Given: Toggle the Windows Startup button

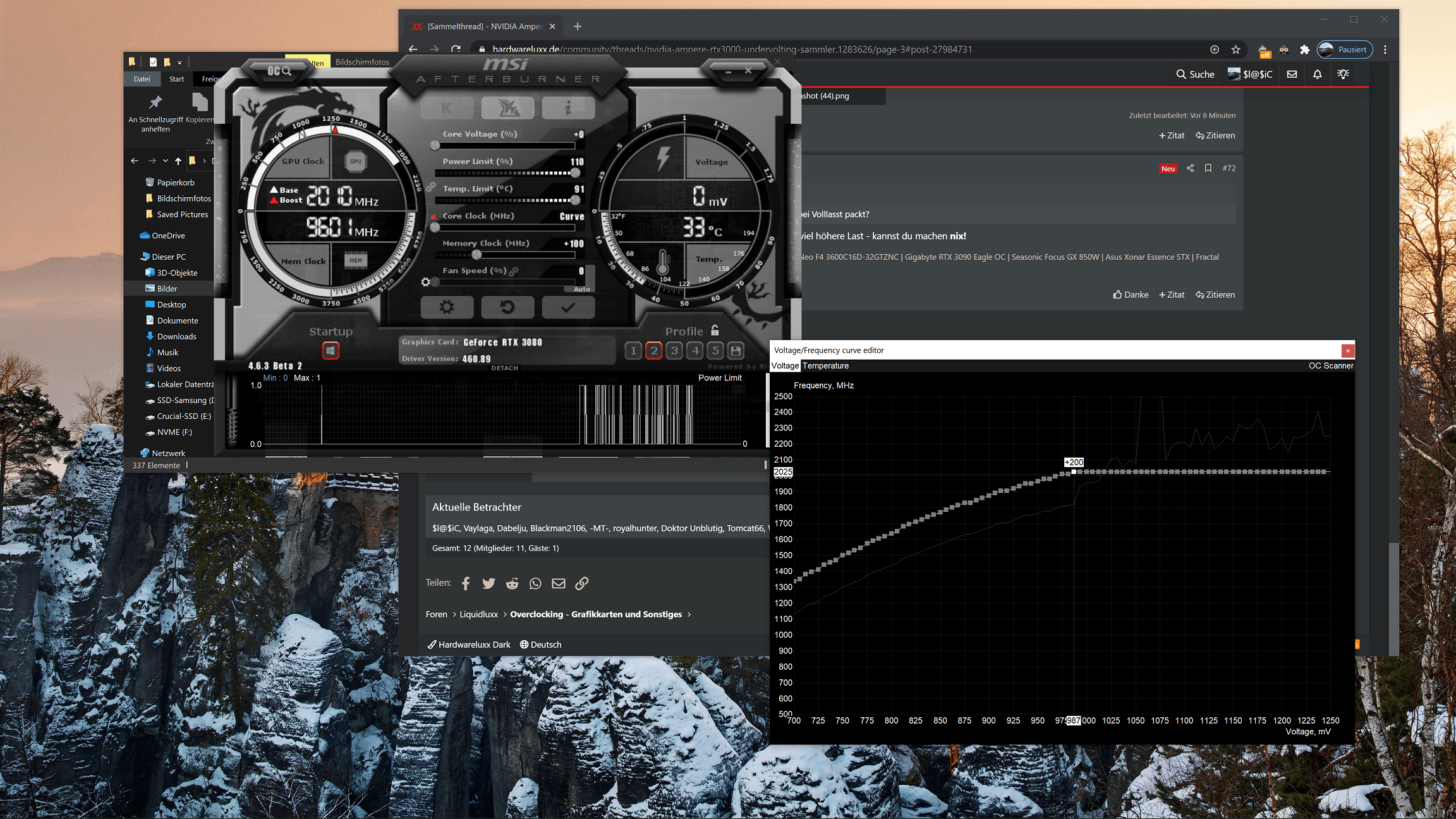Looking at the screenshot, I should tap(331, 351).
